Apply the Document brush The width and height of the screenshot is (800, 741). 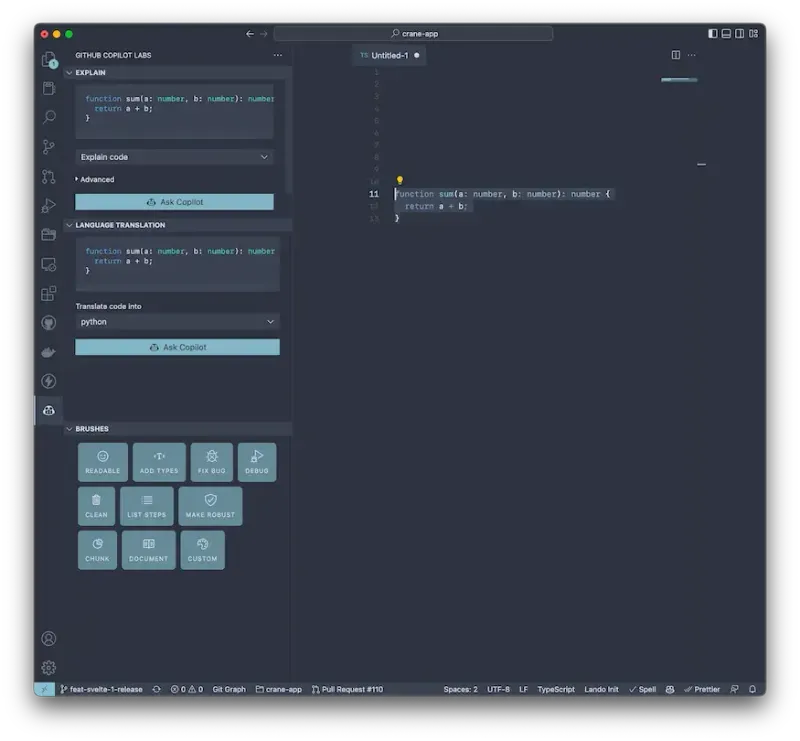pyautogui.click(x=148, y=550)
